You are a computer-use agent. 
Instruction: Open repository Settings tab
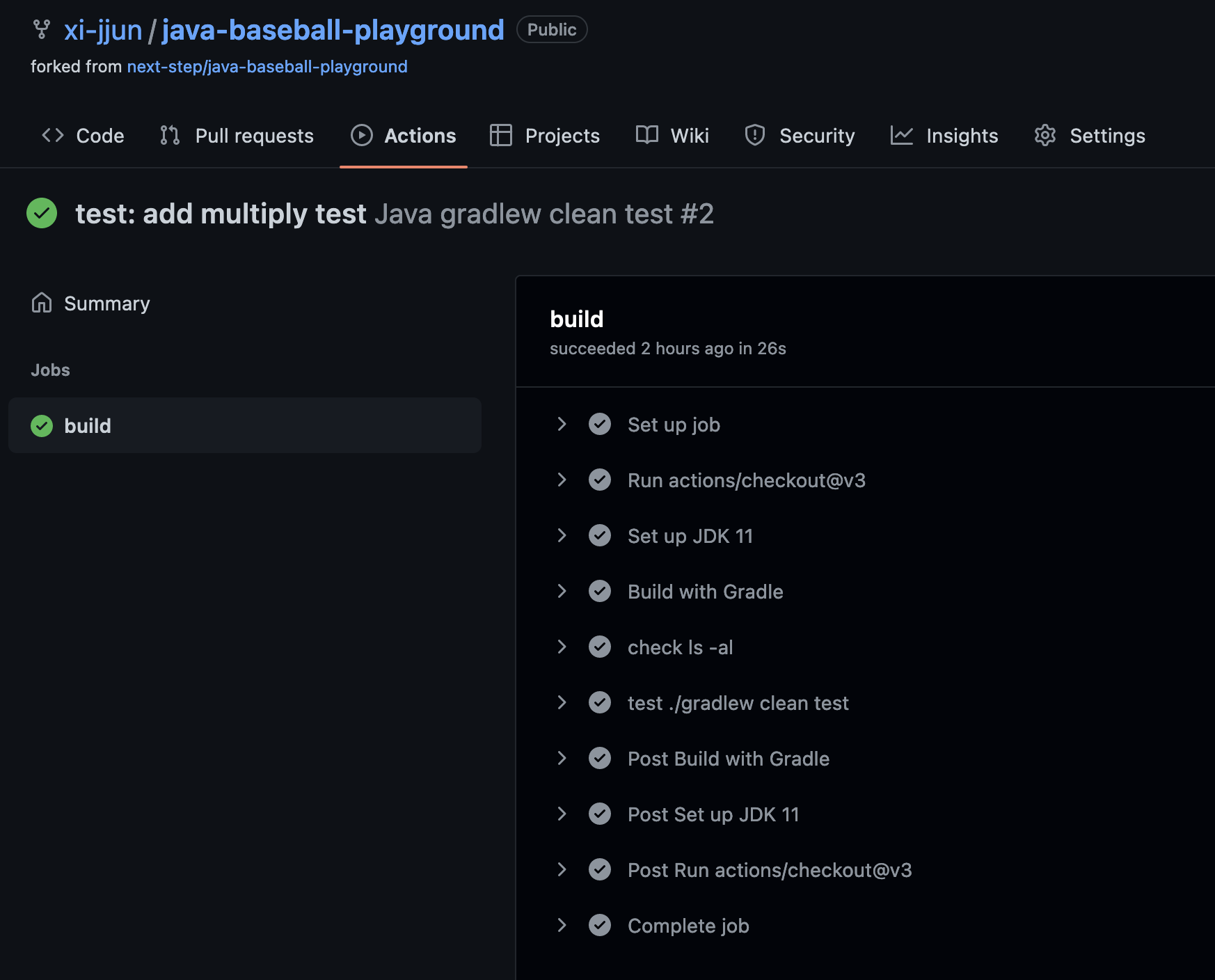point(1090,135)
